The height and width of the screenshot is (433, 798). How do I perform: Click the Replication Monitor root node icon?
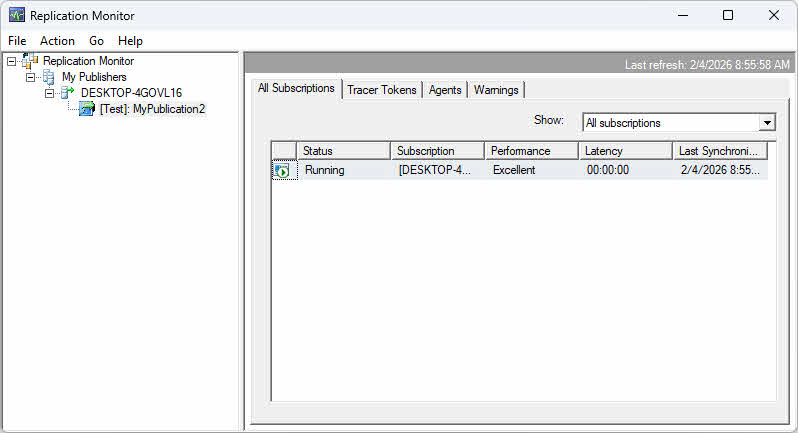tap(30, 61)
